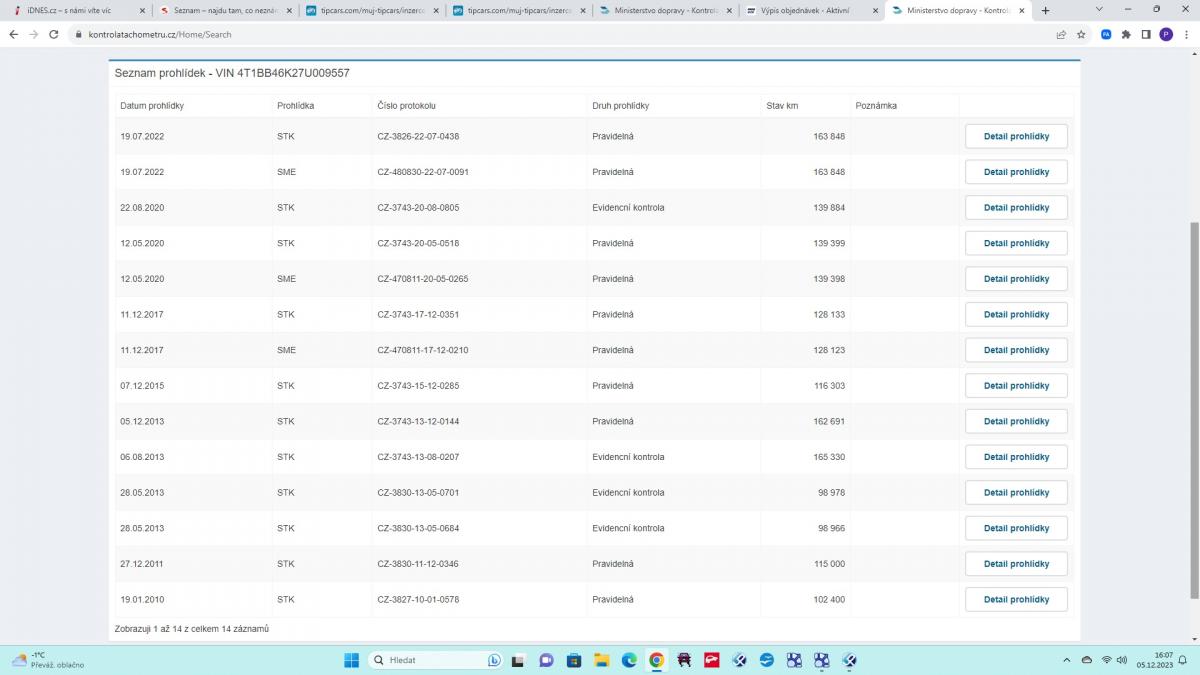Open Detail prohlídky for protocol CZ-3826-22-07-0438

(x=1016, y=136)
